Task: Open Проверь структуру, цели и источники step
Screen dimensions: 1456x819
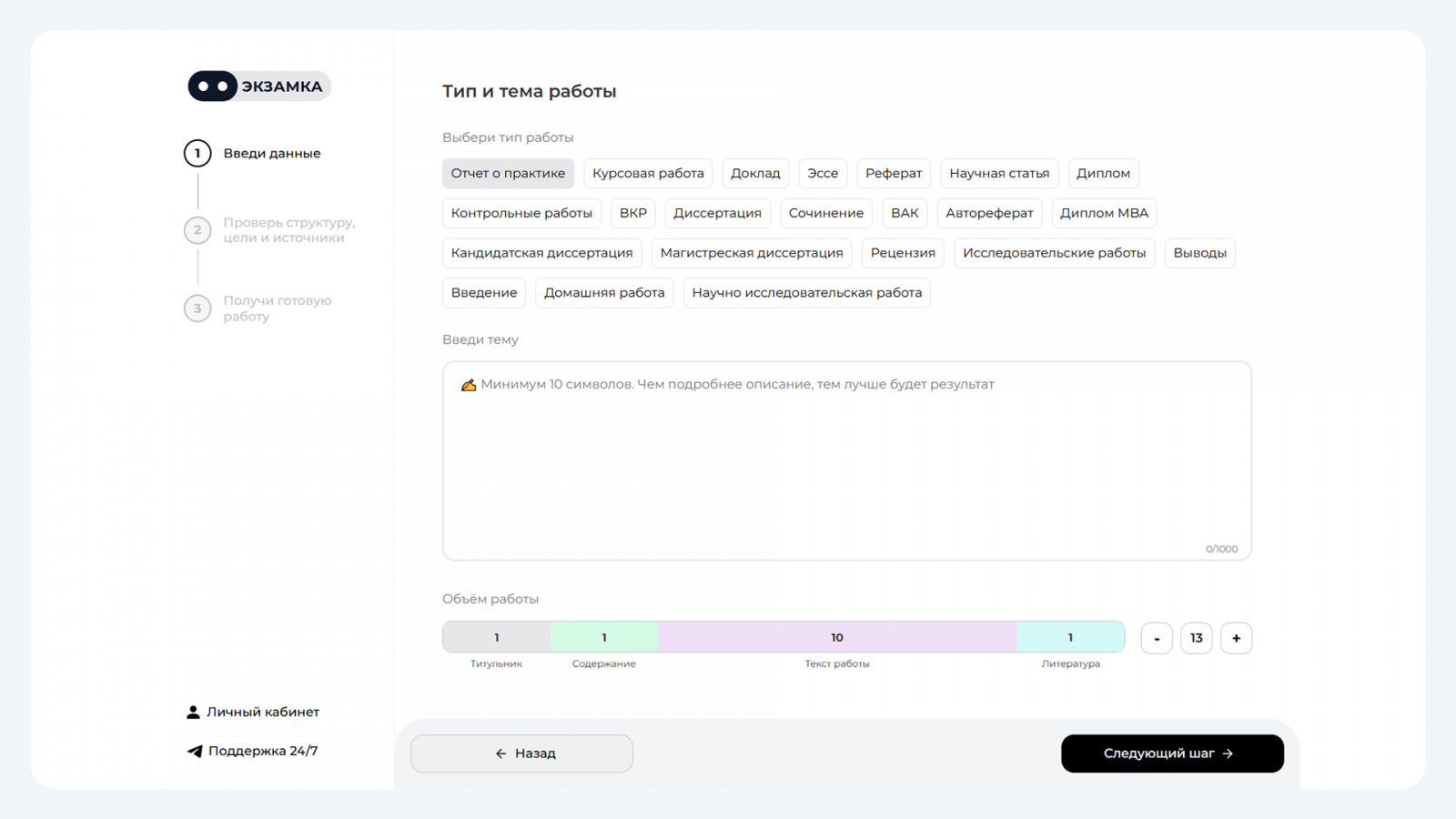Action: click(288, 230)
